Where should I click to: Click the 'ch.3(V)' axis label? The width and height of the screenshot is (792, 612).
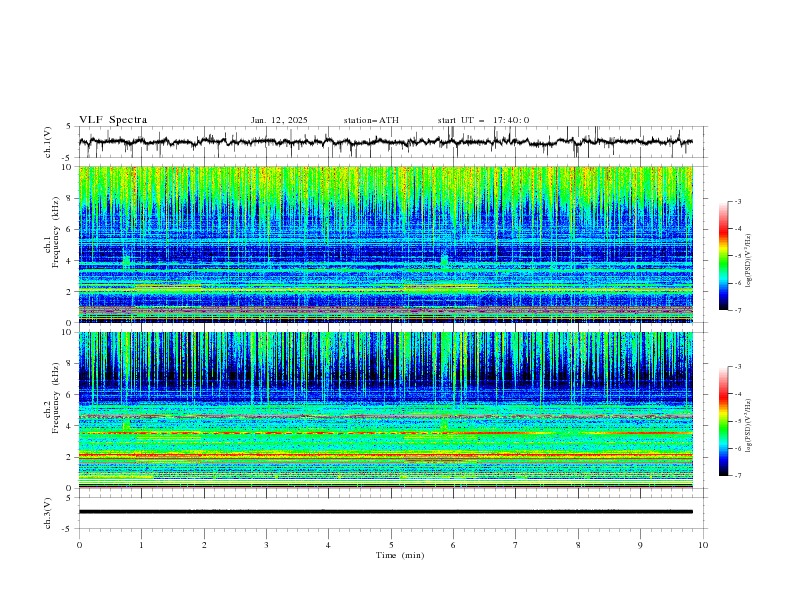click(48, 513)
